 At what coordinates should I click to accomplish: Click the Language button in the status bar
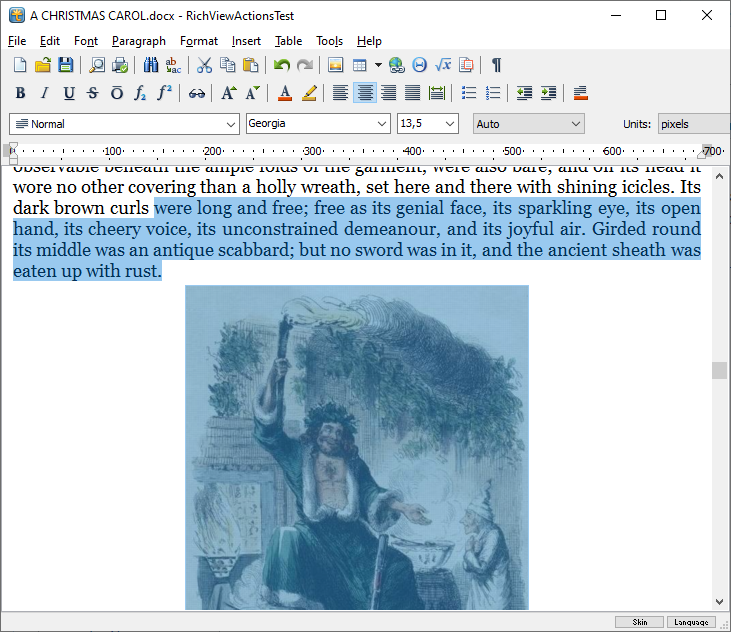pos(692,622)
